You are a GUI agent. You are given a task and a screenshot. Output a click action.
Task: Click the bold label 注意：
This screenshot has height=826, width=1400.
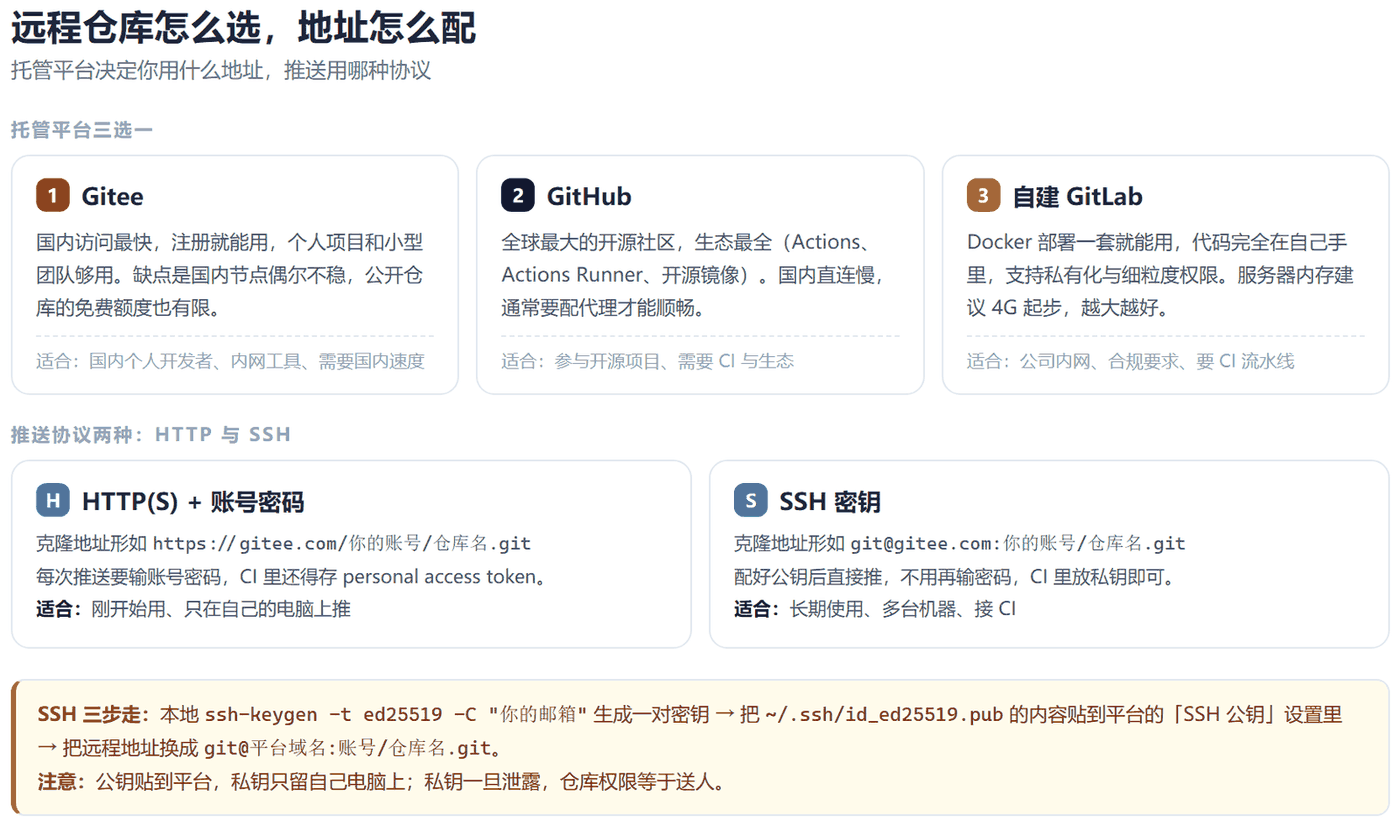coord(66,781)
